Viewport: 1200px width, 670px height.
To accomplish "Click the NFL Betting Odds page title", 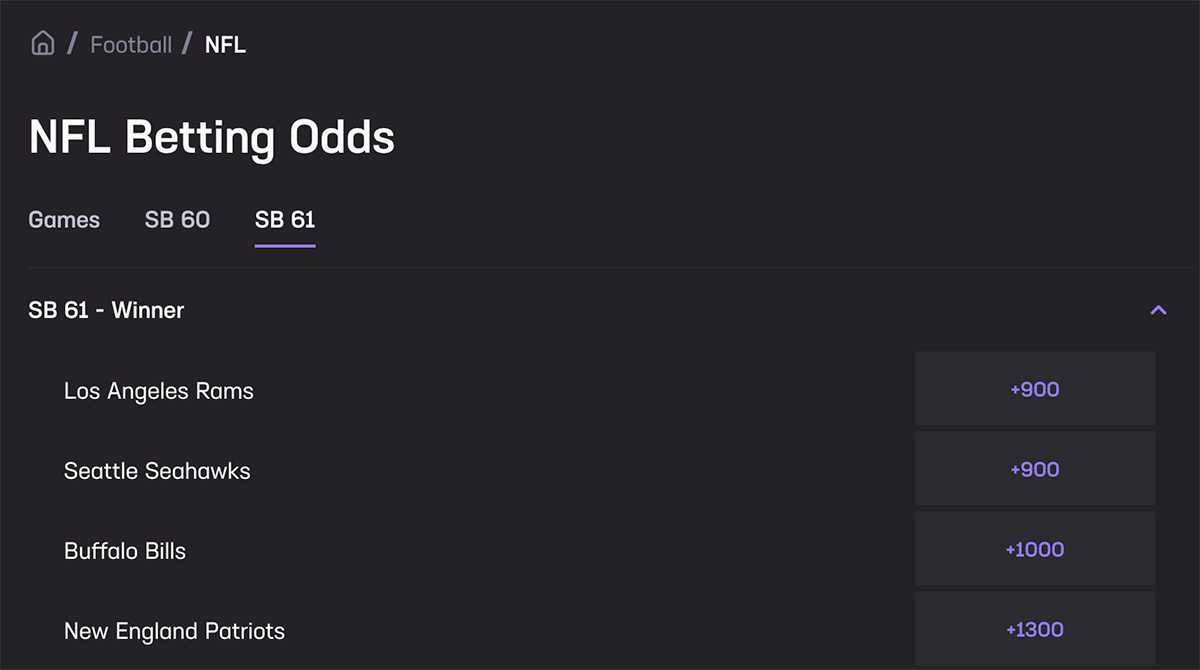I will (212, 137).
